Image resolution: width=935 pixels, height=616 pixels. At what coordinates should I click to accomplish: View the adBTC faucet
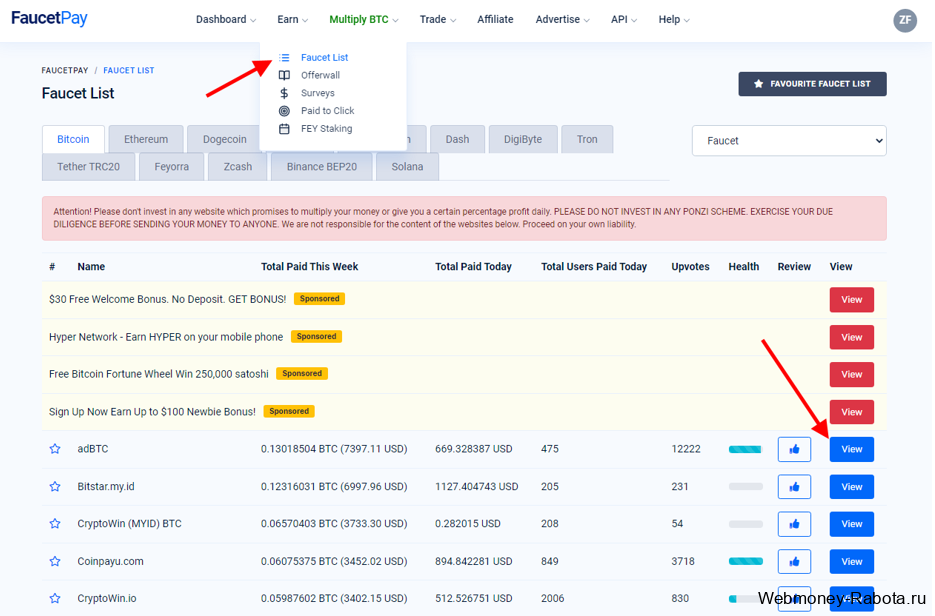tap(852, 449)
